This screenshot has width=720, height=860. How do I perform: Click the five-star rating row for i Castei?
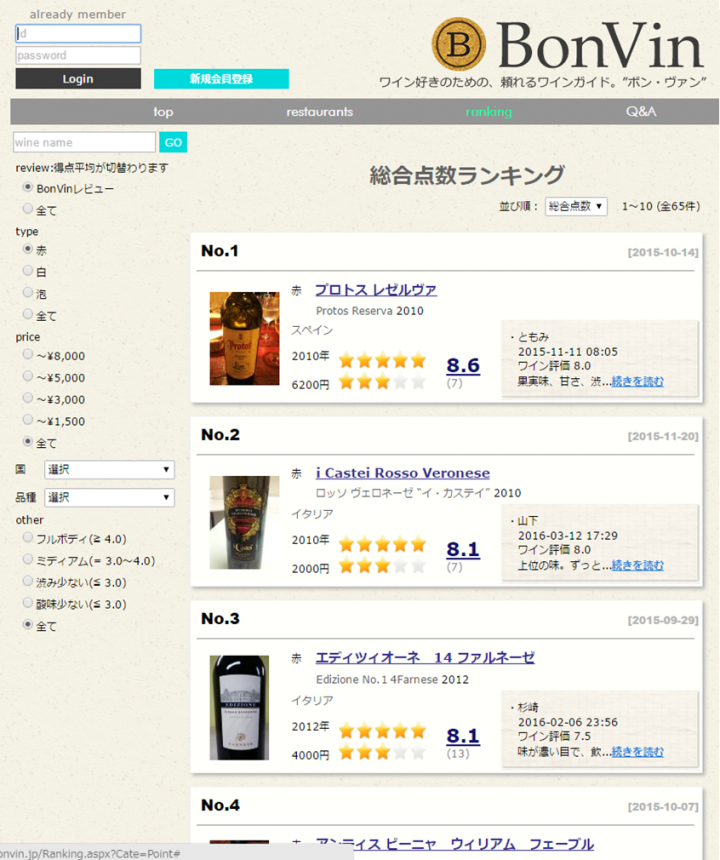382,544
